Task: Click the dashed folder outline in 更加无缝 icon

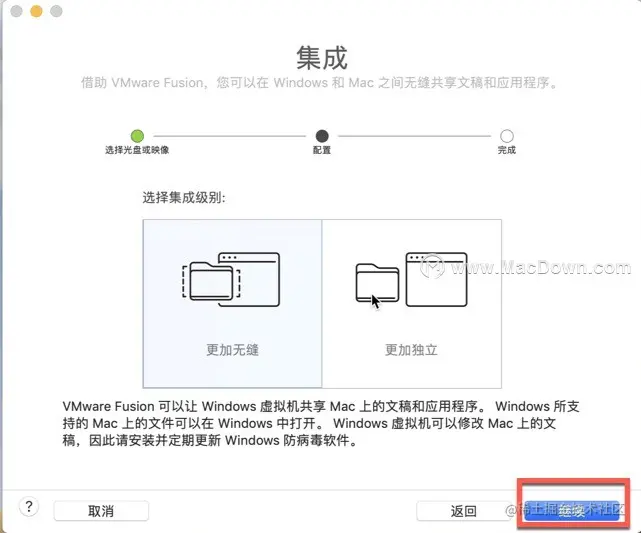Action: click(211, 282)
